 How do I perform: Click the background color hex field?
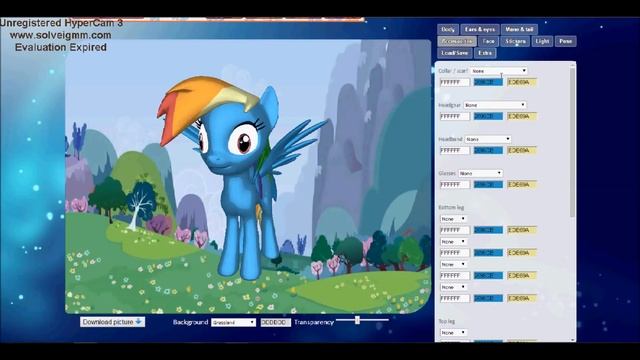pyautogui.click(x=276, y=322)
